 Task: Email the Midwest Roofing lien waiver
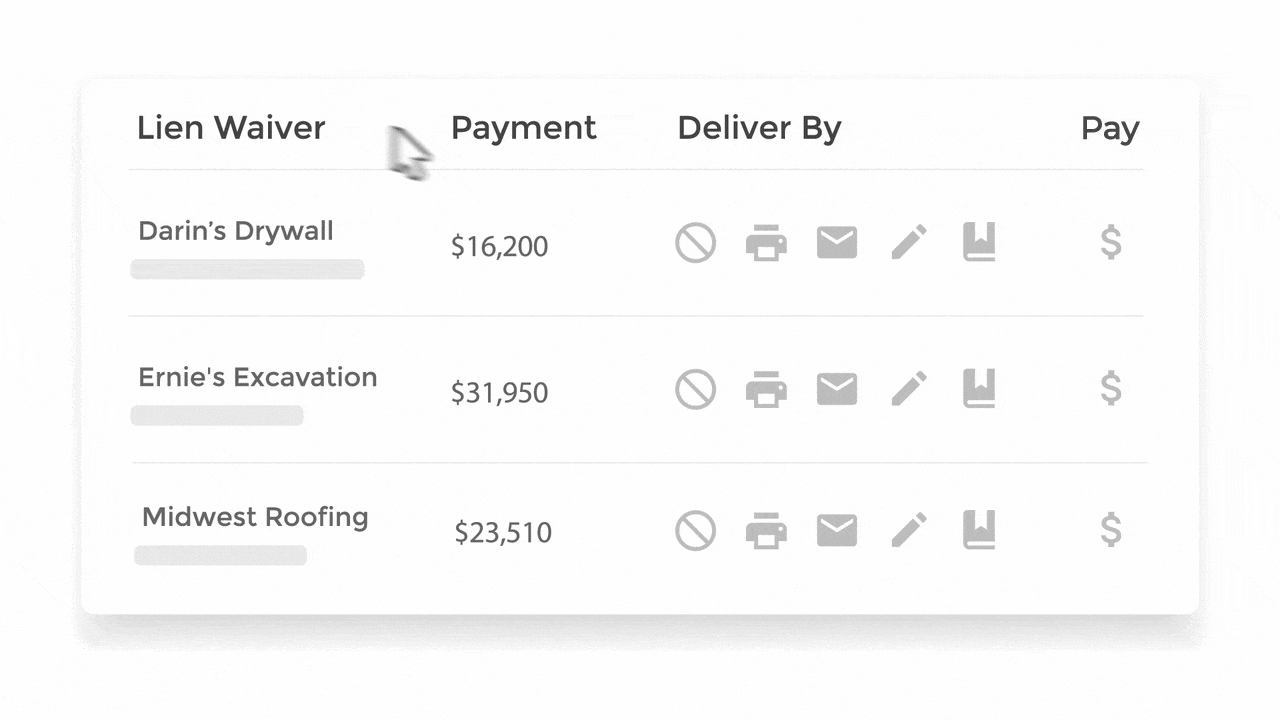pyautogui.click(x=837, y=530)
